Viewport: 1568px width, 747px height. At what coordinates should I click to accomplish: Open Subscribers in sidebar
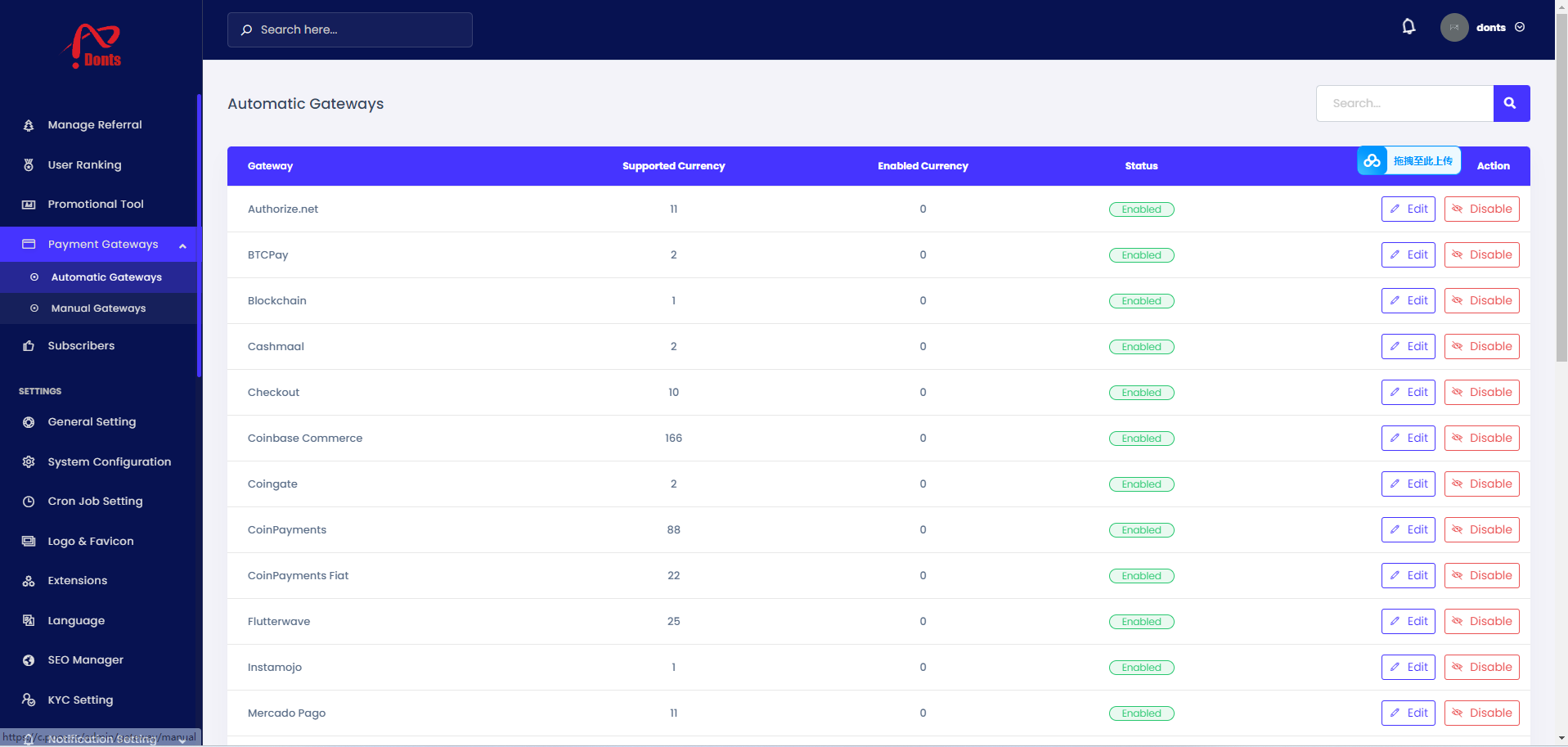click(x=81, y=345)
